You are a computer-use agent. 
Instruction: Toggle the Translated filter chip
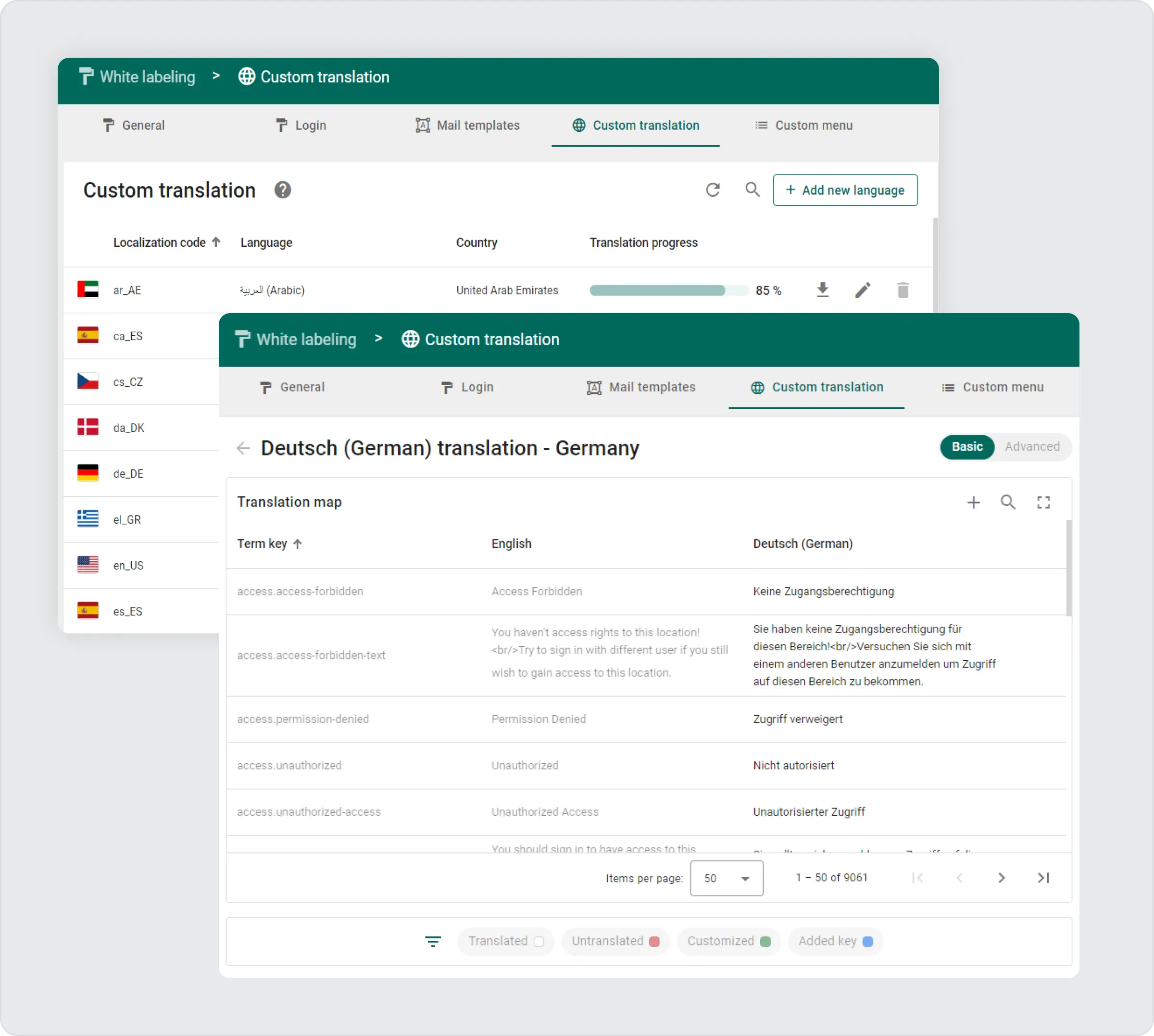(505, 941)
